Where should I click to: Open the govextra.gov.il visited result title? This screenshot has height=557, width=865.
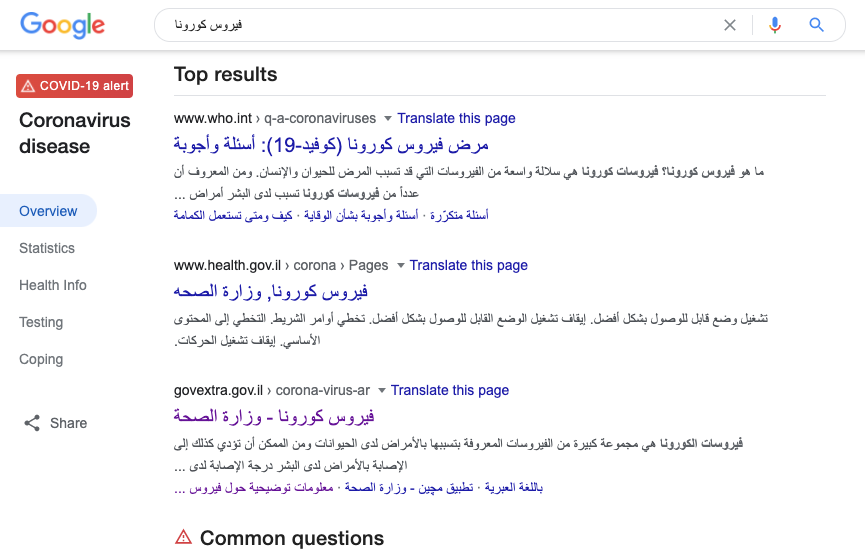(x=274, y=416)
